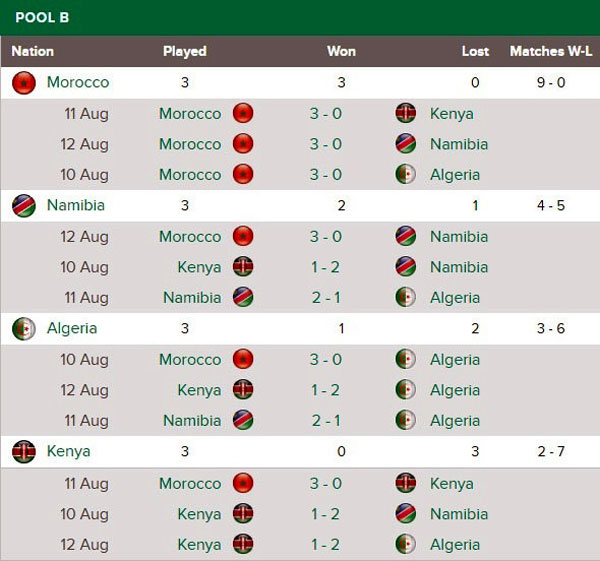Image resolution: width=600 pixels, height=561 pixels.
Task: Under Kenya's standings, click Namibia flag in 10 Aug match
Action: (x=406, y=514)
